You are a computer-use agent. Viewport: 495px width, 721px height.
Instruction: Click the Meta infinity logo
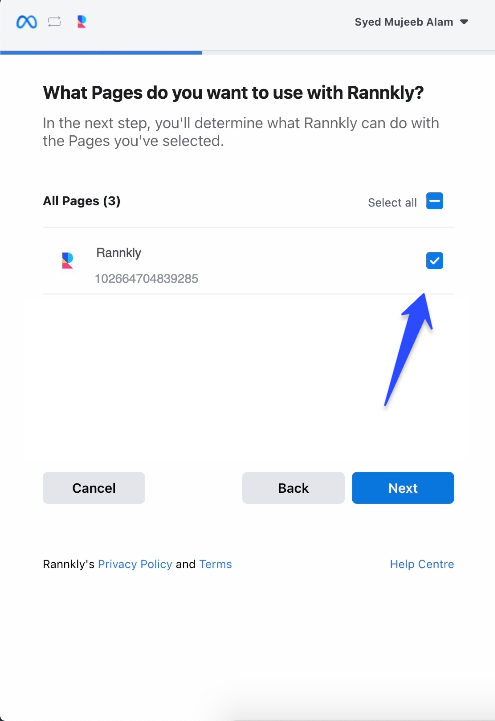[26, 22]
